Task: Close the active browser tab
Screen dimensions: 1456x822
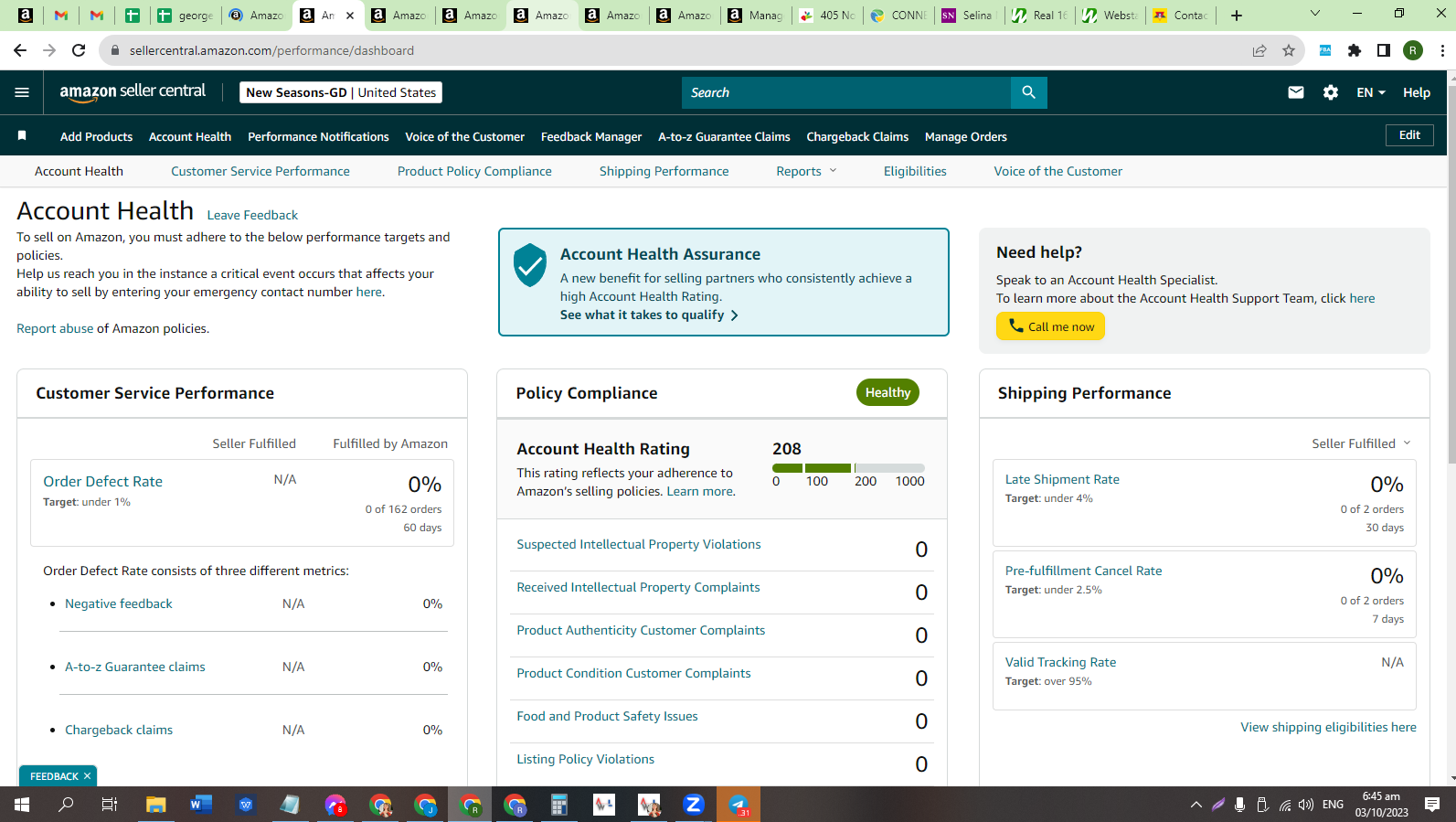Action: coord(350,16)
